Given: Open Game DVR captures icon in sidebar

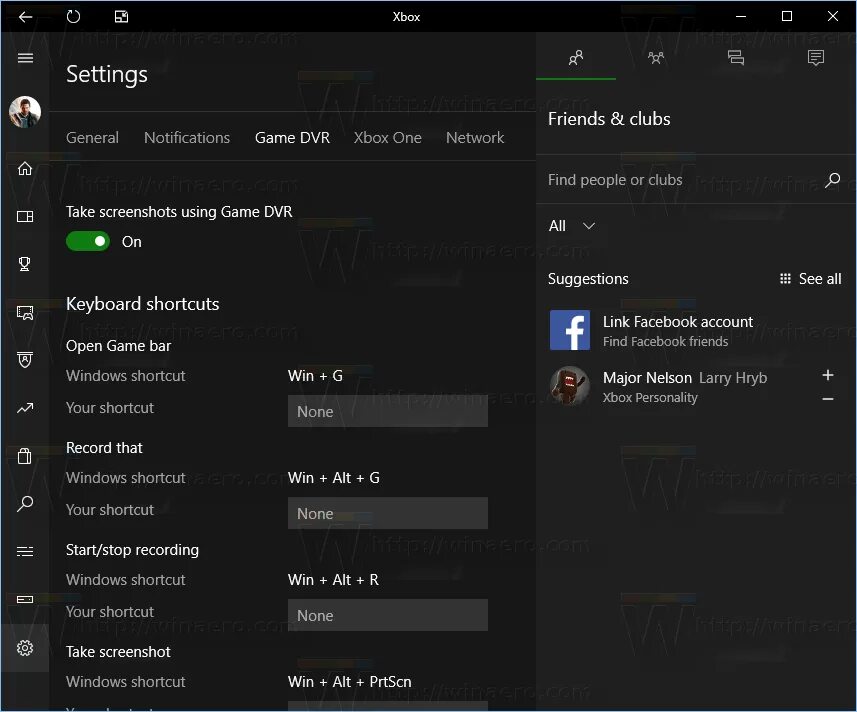Looking at the screenshot, I should point(25,313).
